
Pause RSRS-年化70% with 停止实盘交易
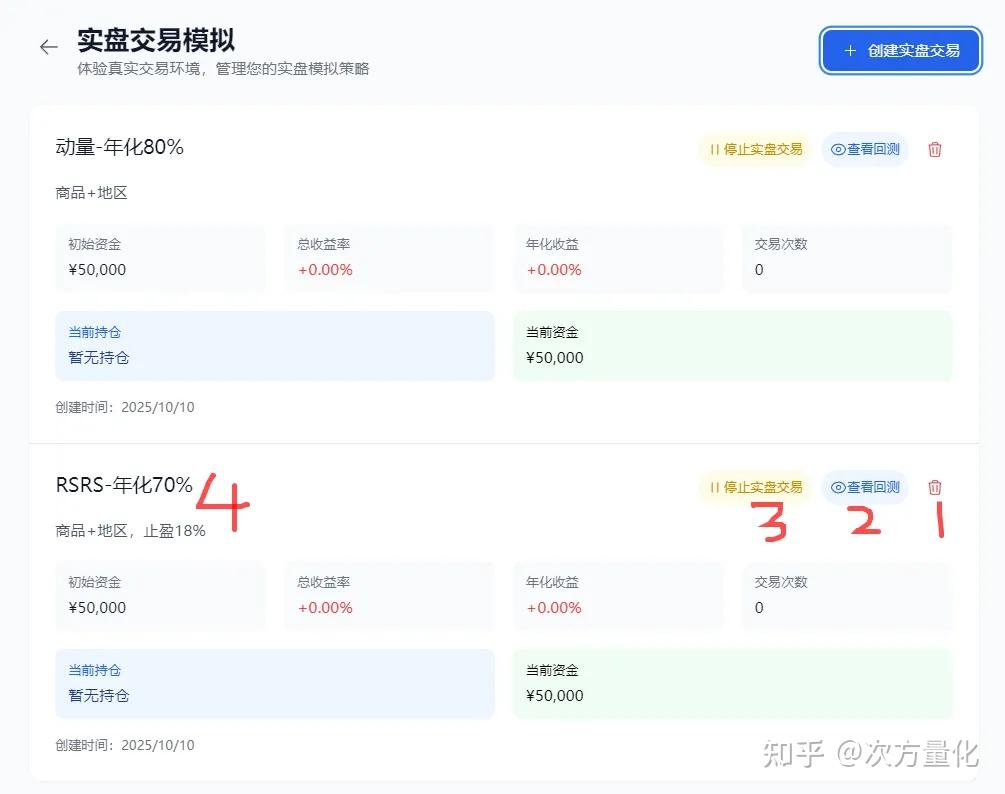click(755, 488)
